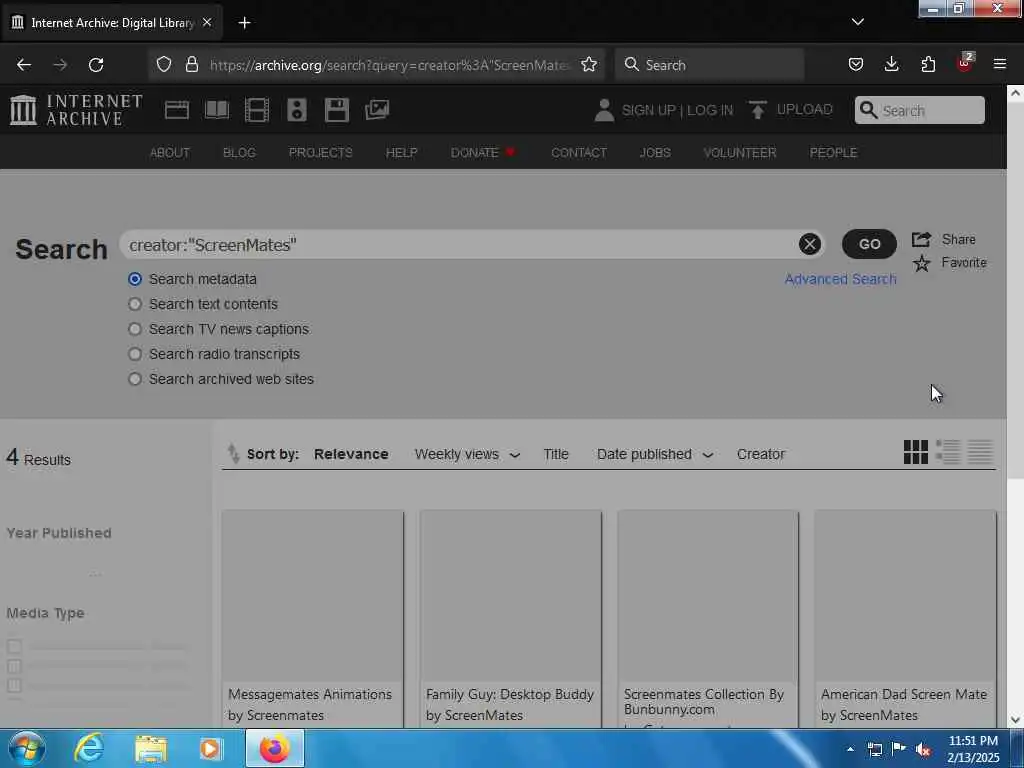Open Firefox extensions puzzle icon
The width and height of the screenshot is (1024, 768).
[928, 65]
